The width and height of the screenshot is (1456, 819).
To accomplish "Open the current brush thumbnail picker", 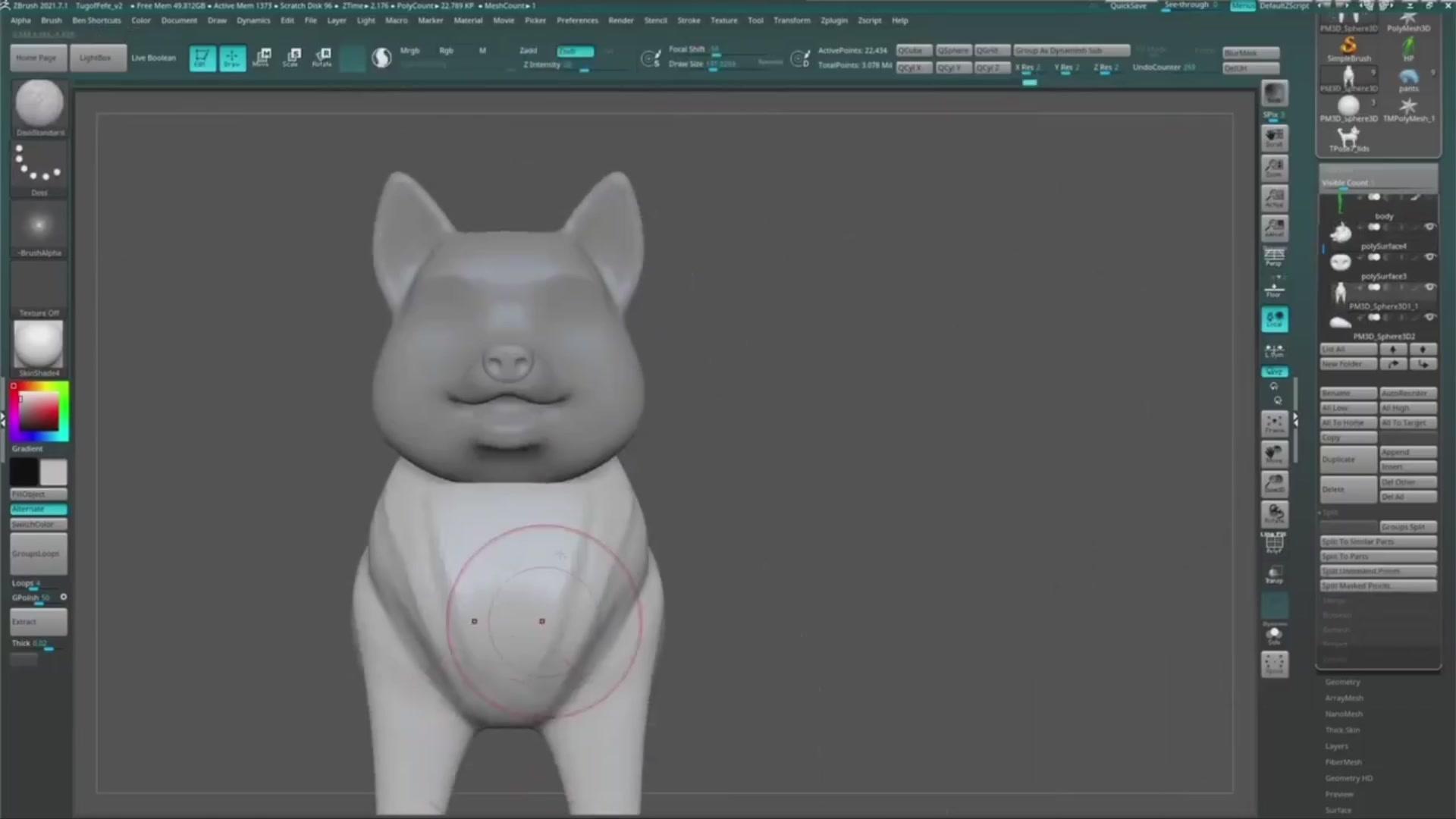I will [39, 104].
